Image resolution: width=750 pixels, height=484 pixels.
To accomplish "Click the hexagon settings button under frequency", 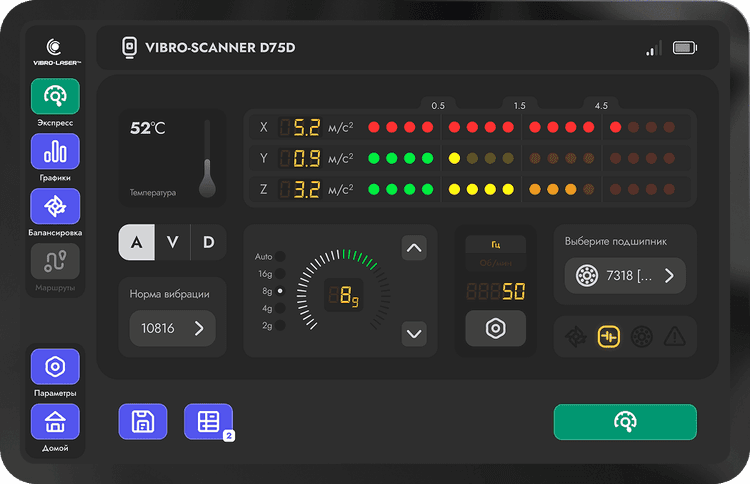I will coord(495,329).
